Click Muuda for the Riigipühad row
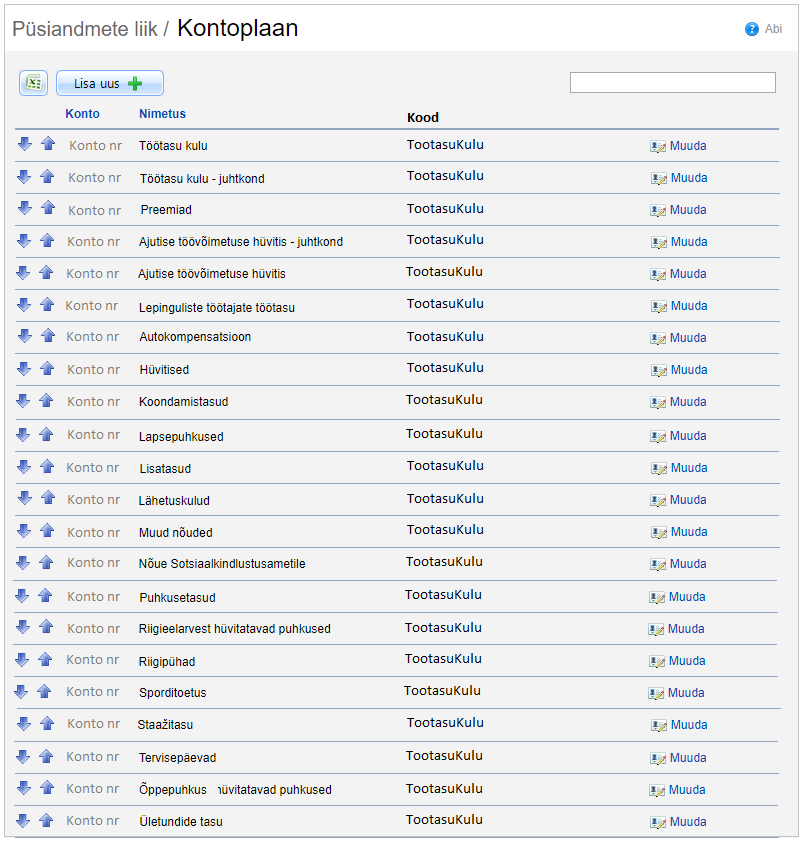The height and width of the screenshot is (842, 804). 687,661
